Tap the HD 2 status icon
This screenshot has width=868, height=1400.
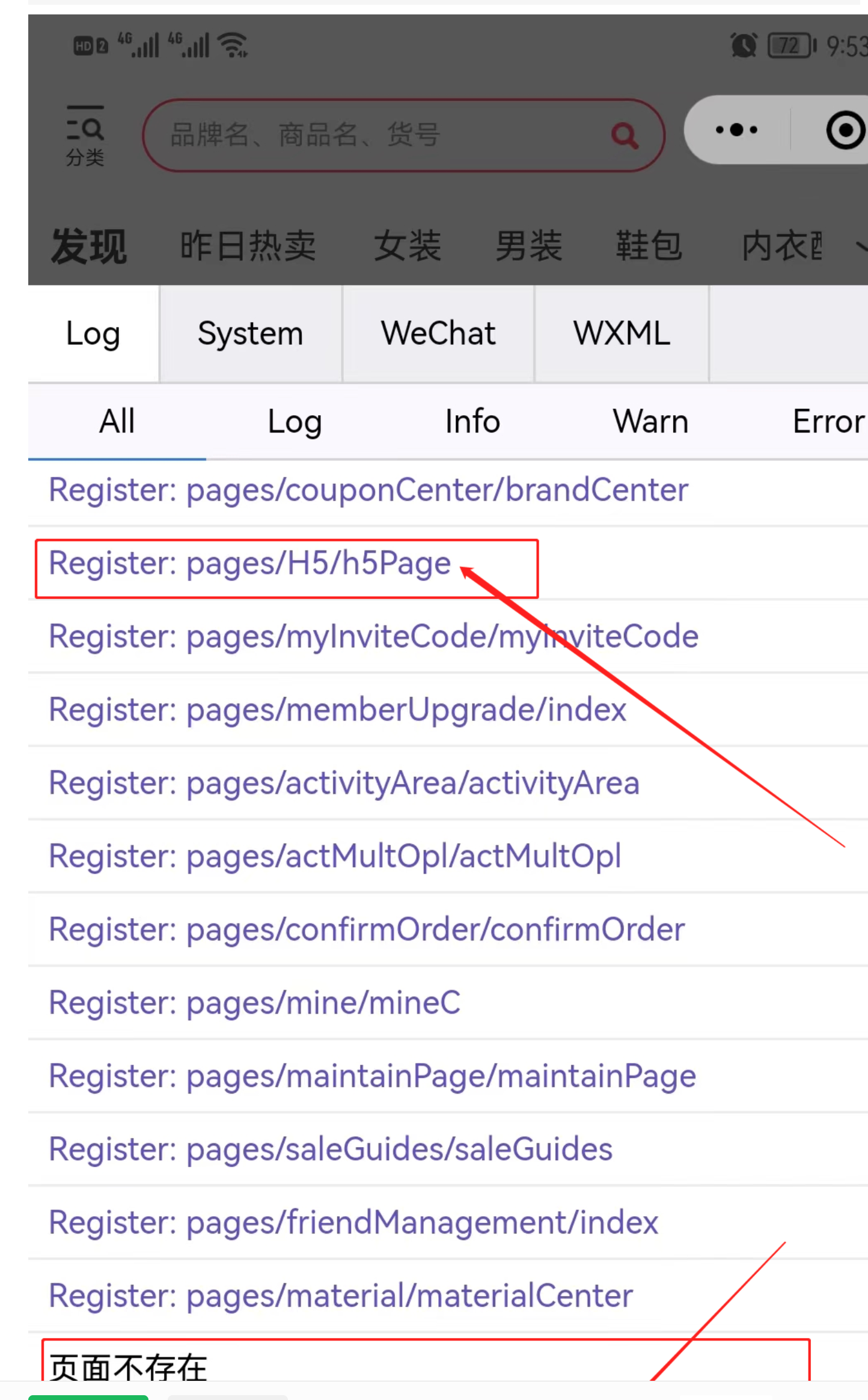(x=91, y=46)
